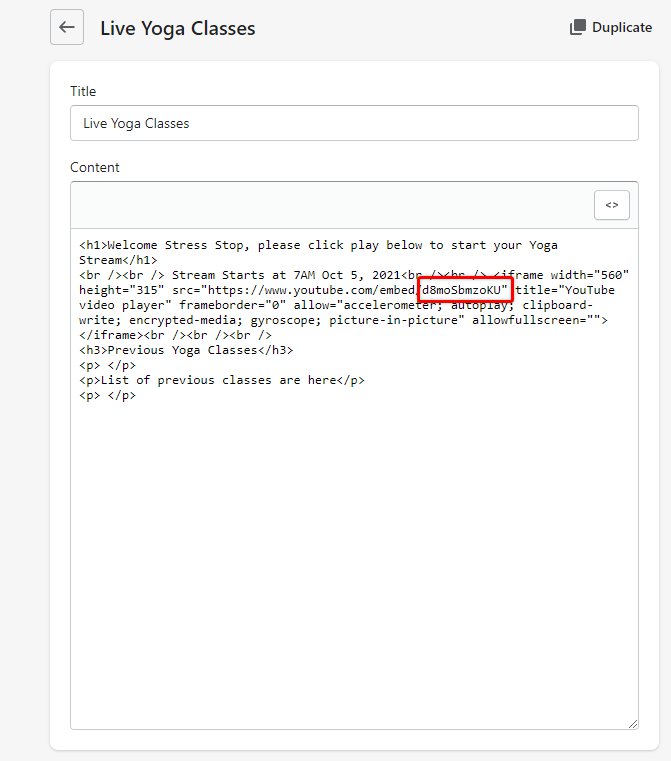The image size is (671, 761).
Task: Focus the Title input field
Action: (x=354, y=123)
